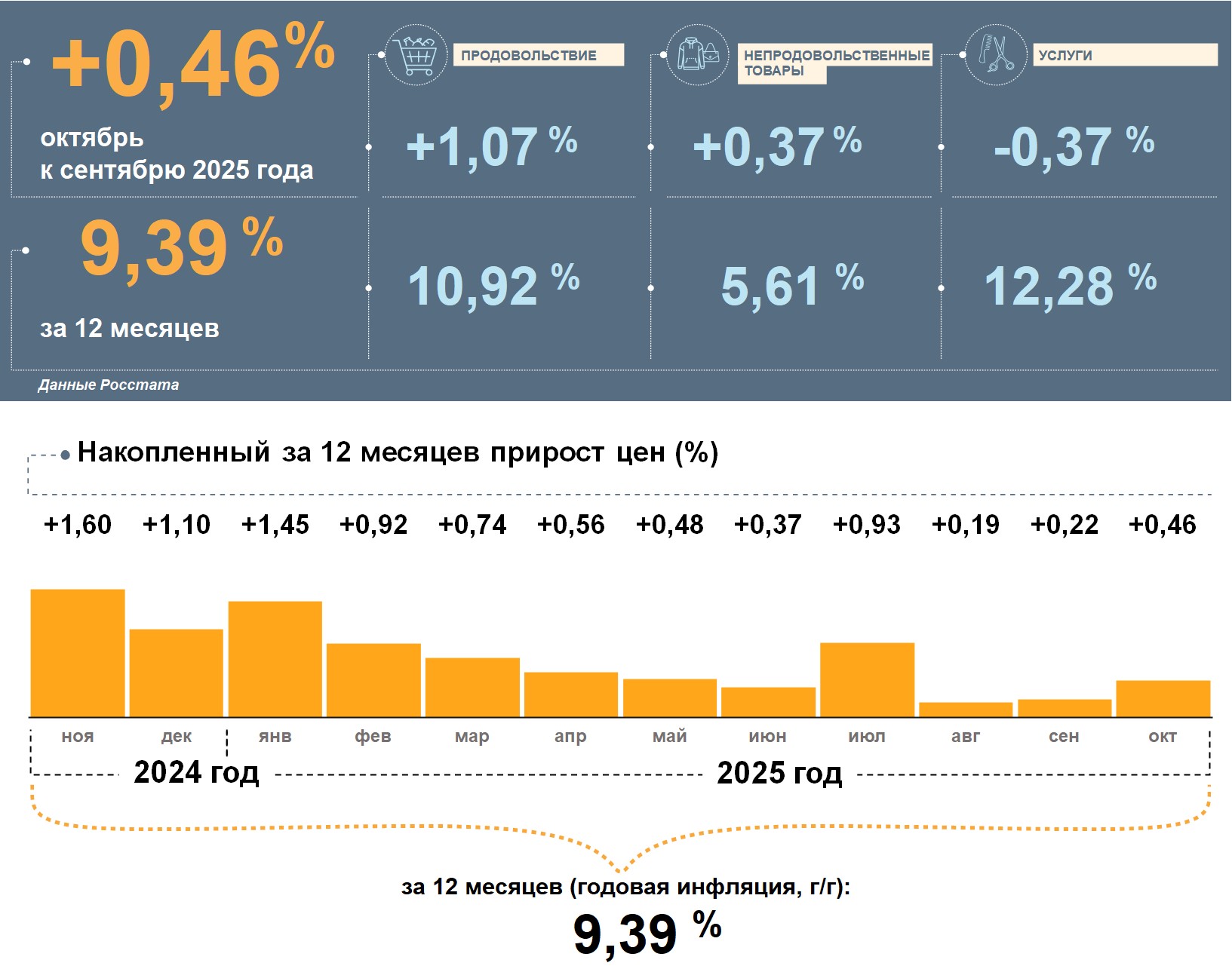Click the chart title Накопленный за 12 месяцев
Screen dimensions: 1232x969
tap(398, 452)
